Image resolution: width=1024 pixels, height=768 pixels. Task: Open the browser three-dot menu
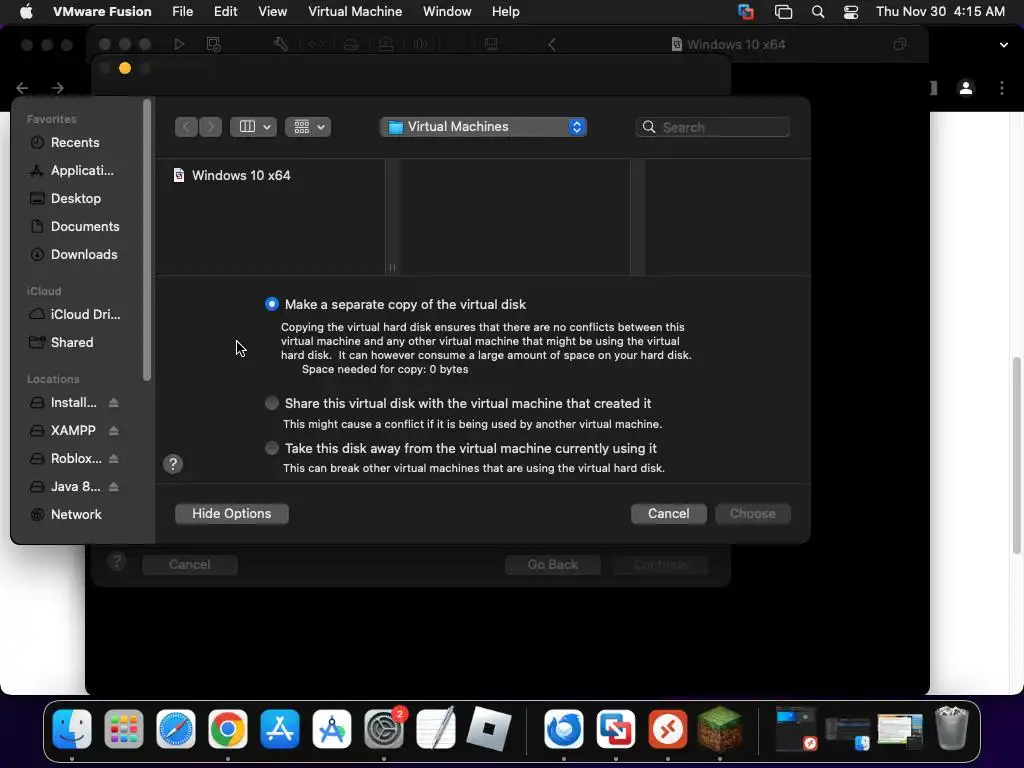1002,88
